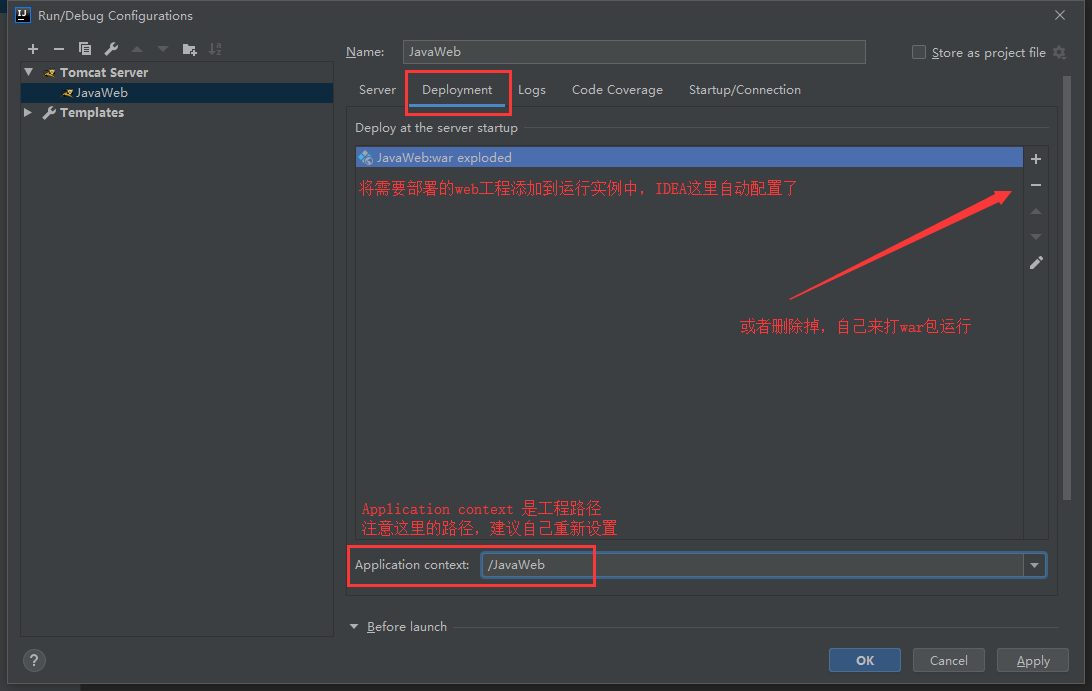1092x691 pixels.
Task: Close the Run/Debug Configurations dialog
Action: [x=1059, y=15]
